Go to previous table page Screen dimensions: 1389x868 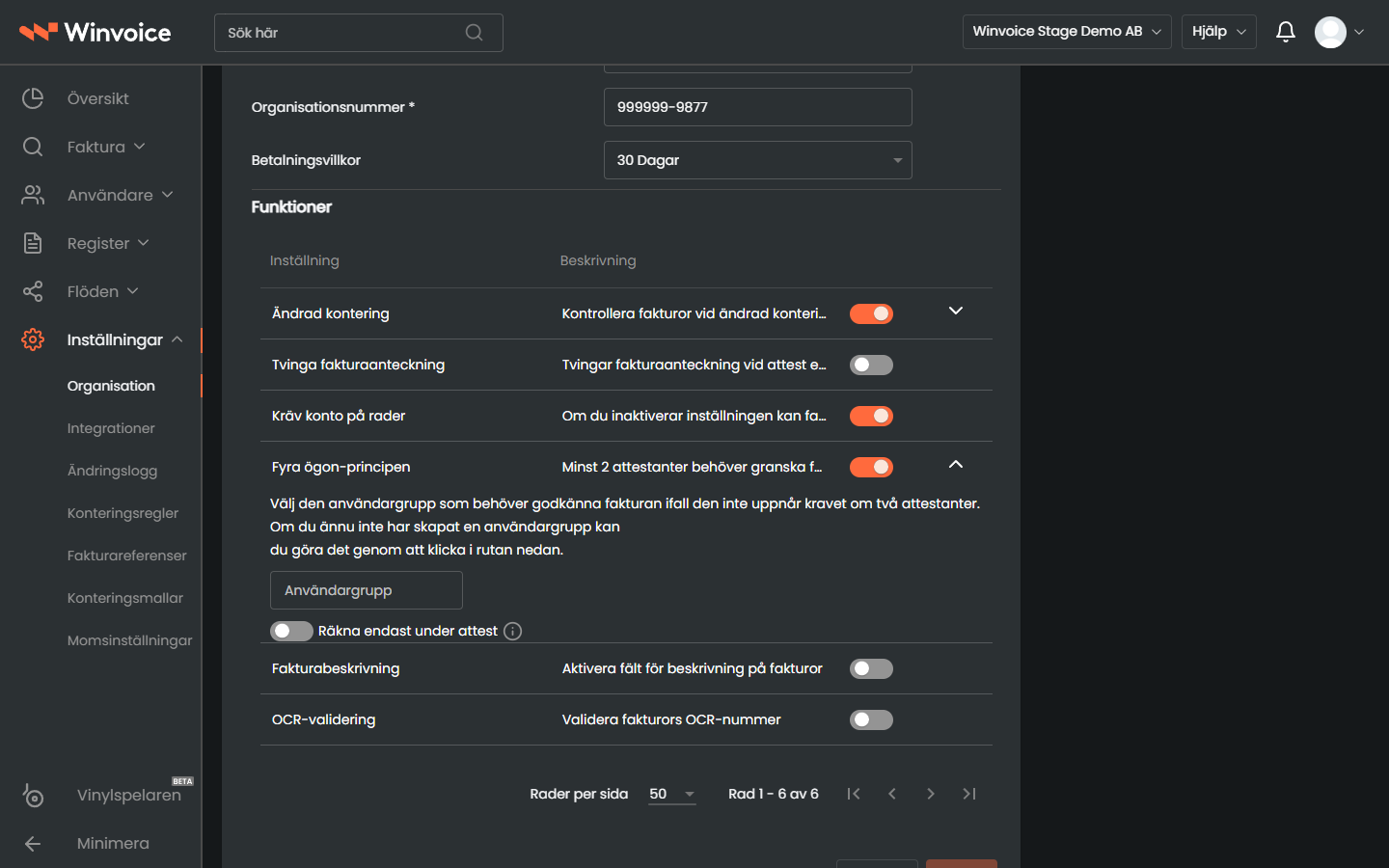(x=892, y=794)
